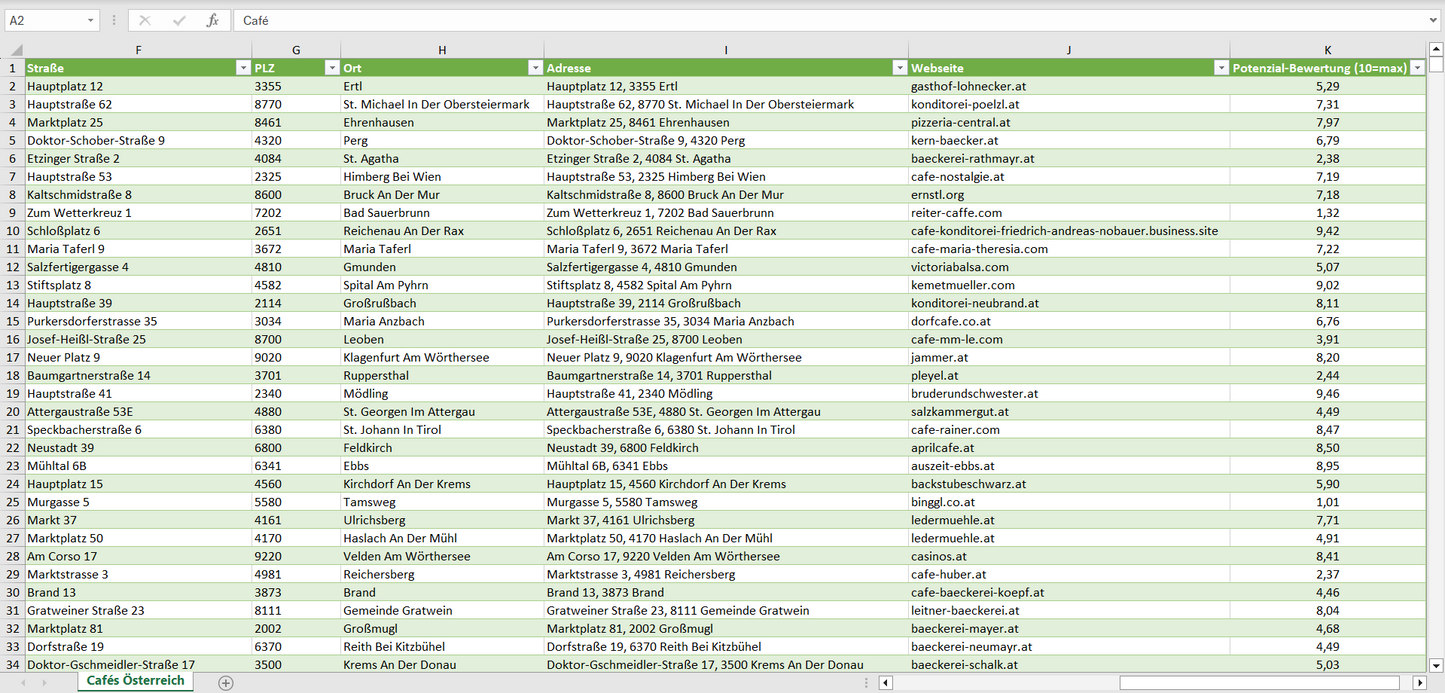Click the ellipsis next to the Name Box

(x=115, y=19)
